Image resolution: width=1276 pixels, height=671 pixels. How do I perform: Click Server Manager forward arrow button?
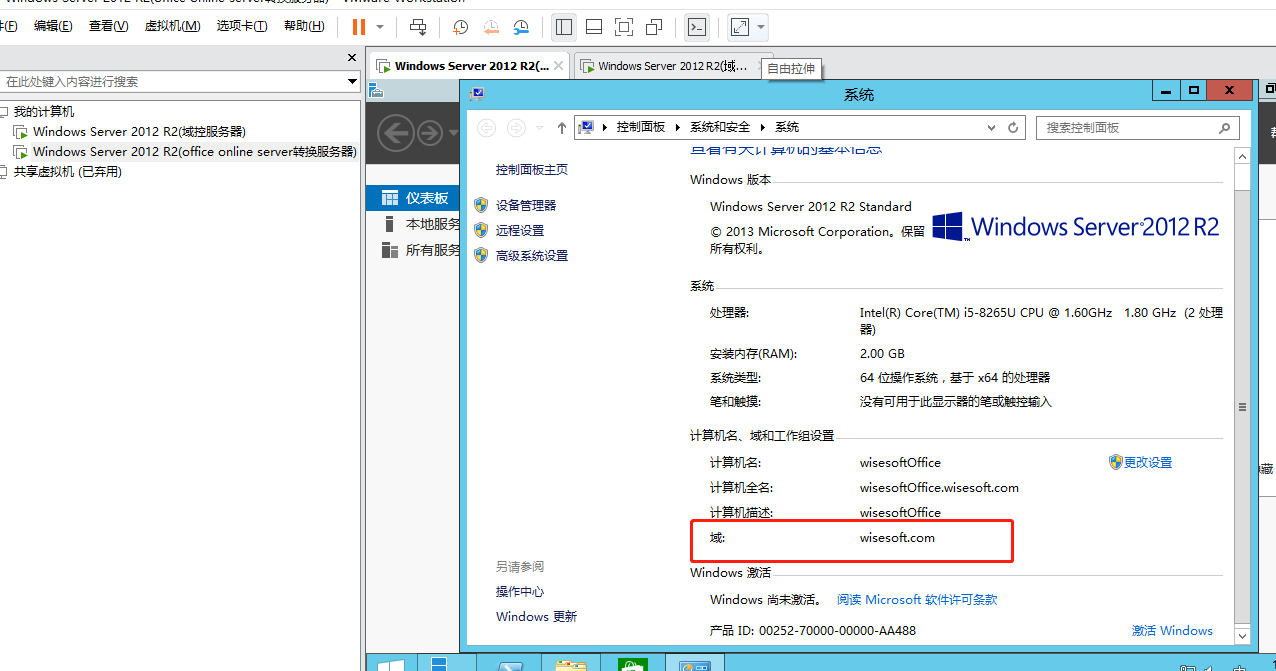[430, 132]
